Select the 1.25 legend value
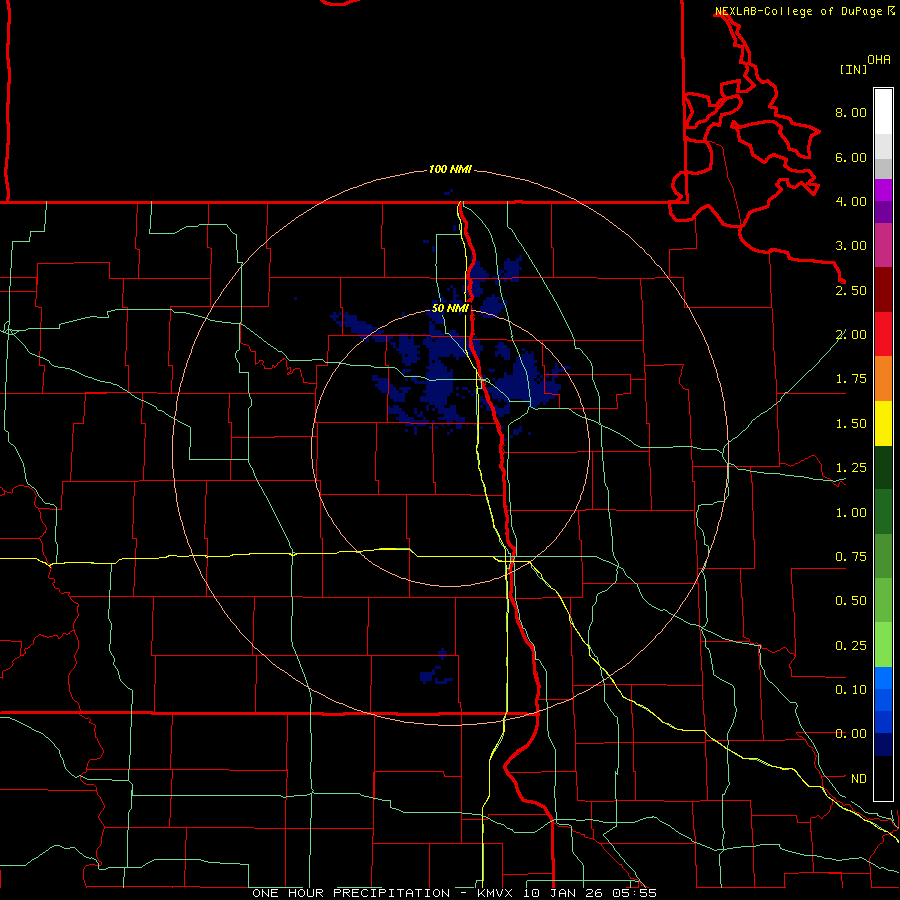The height and width of the screenshot is (900, 900). coord(851,468)
